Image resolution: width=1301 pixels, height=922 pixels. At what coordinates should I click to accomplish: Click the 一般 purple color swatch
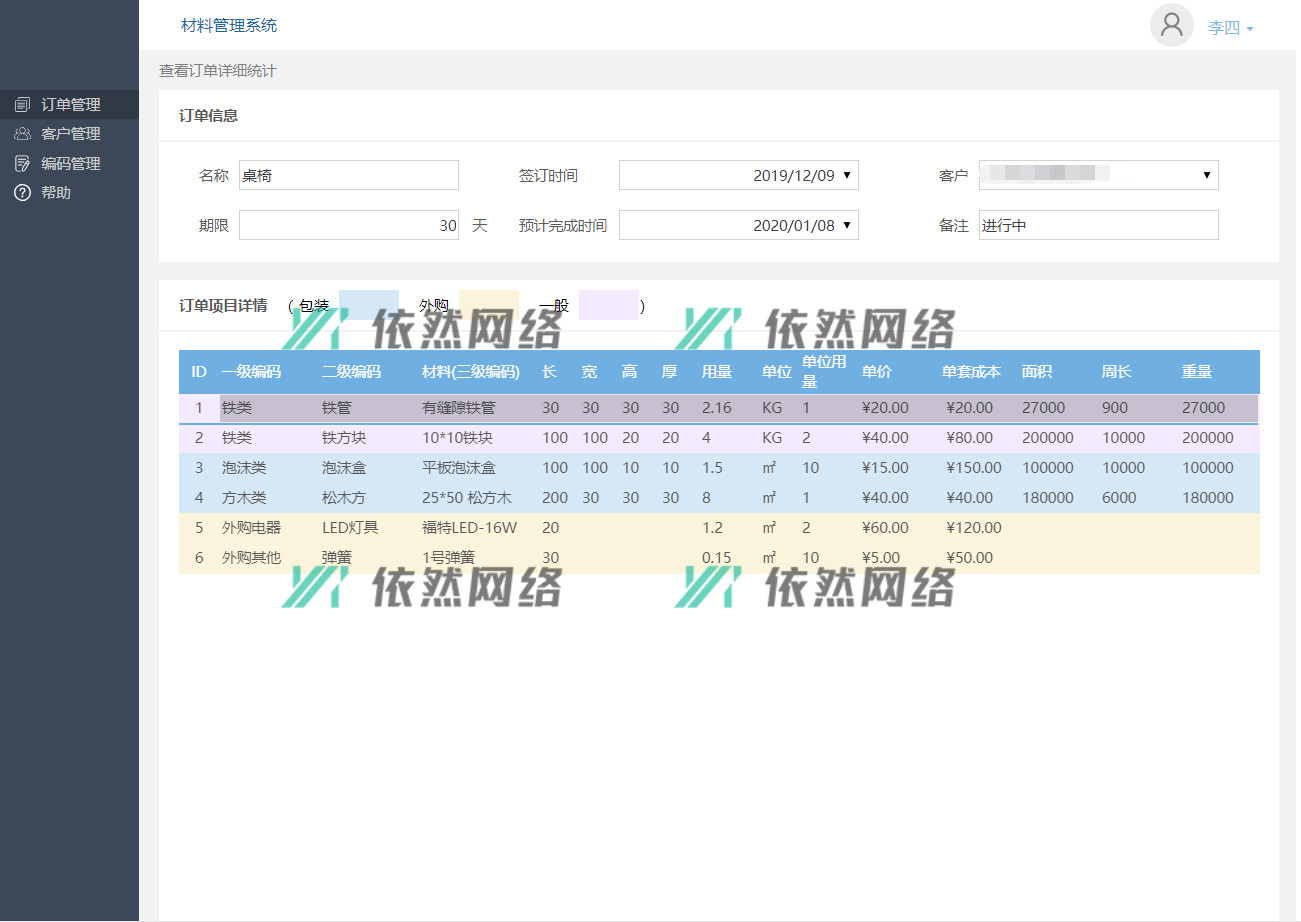pos(608,305)
